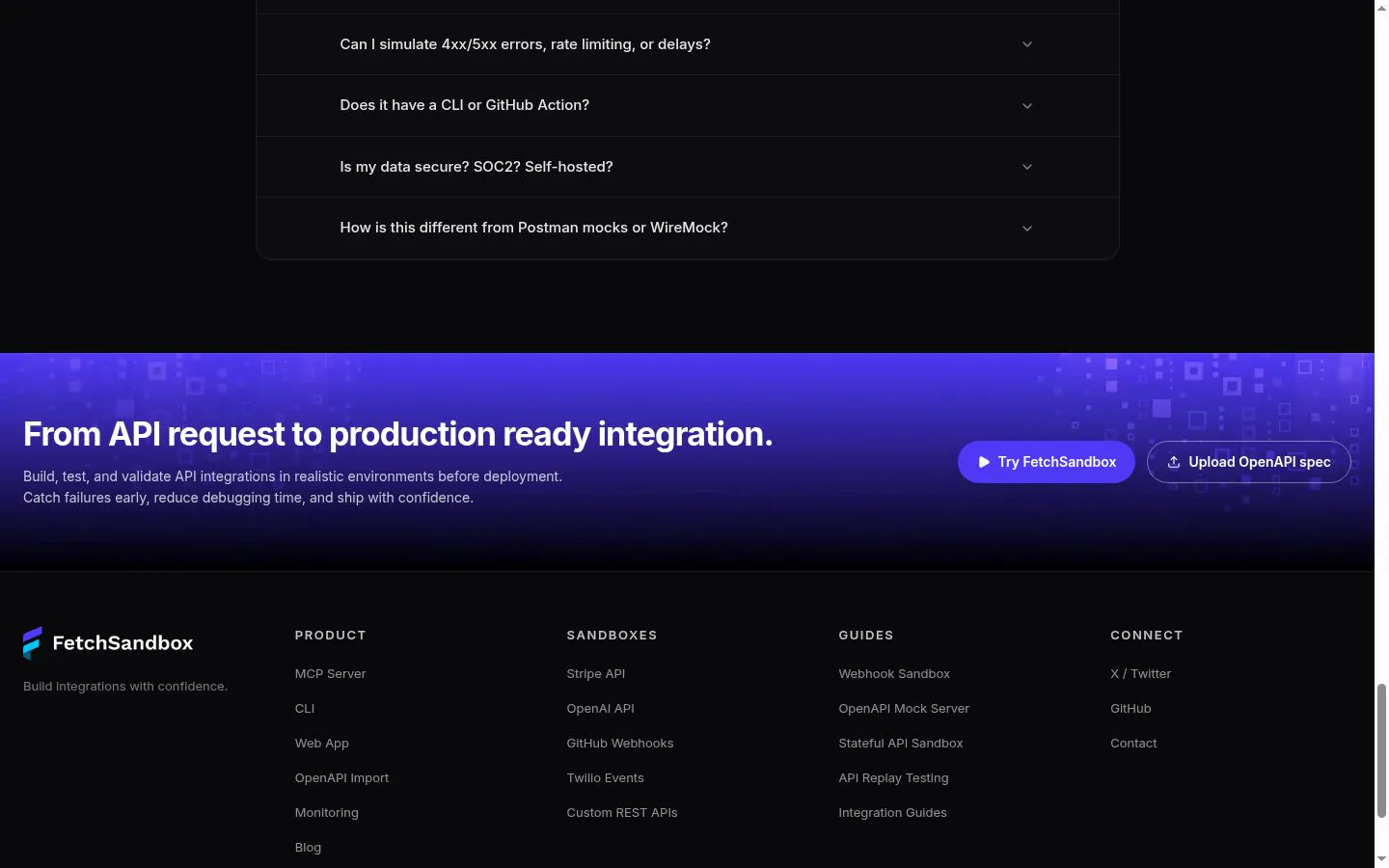1389x868 pixels.
Task: Open 'Is my data secure? SOC2? Self-hosted?'
Action: coord(687,167)
